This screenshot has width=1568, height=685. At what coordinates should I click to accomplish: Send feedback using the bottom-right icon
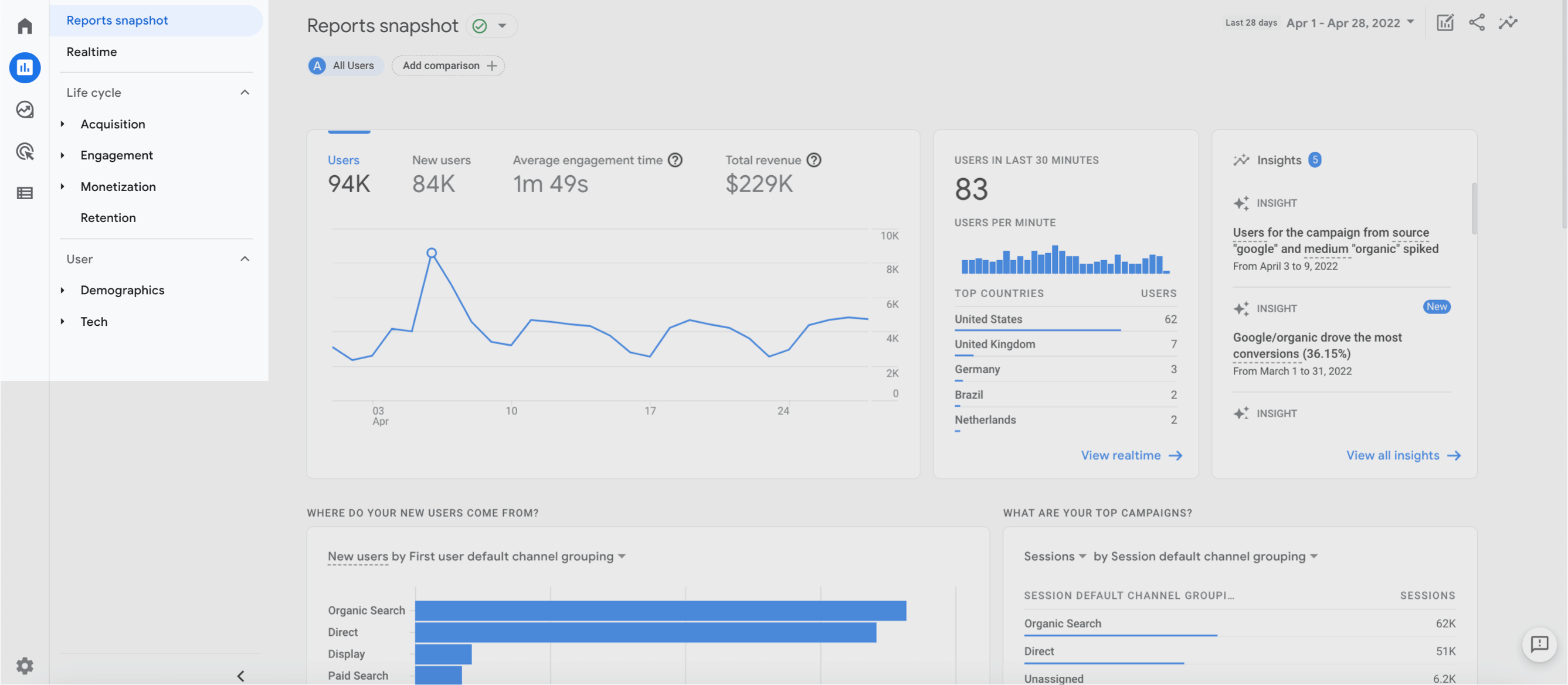(1540, 645)
